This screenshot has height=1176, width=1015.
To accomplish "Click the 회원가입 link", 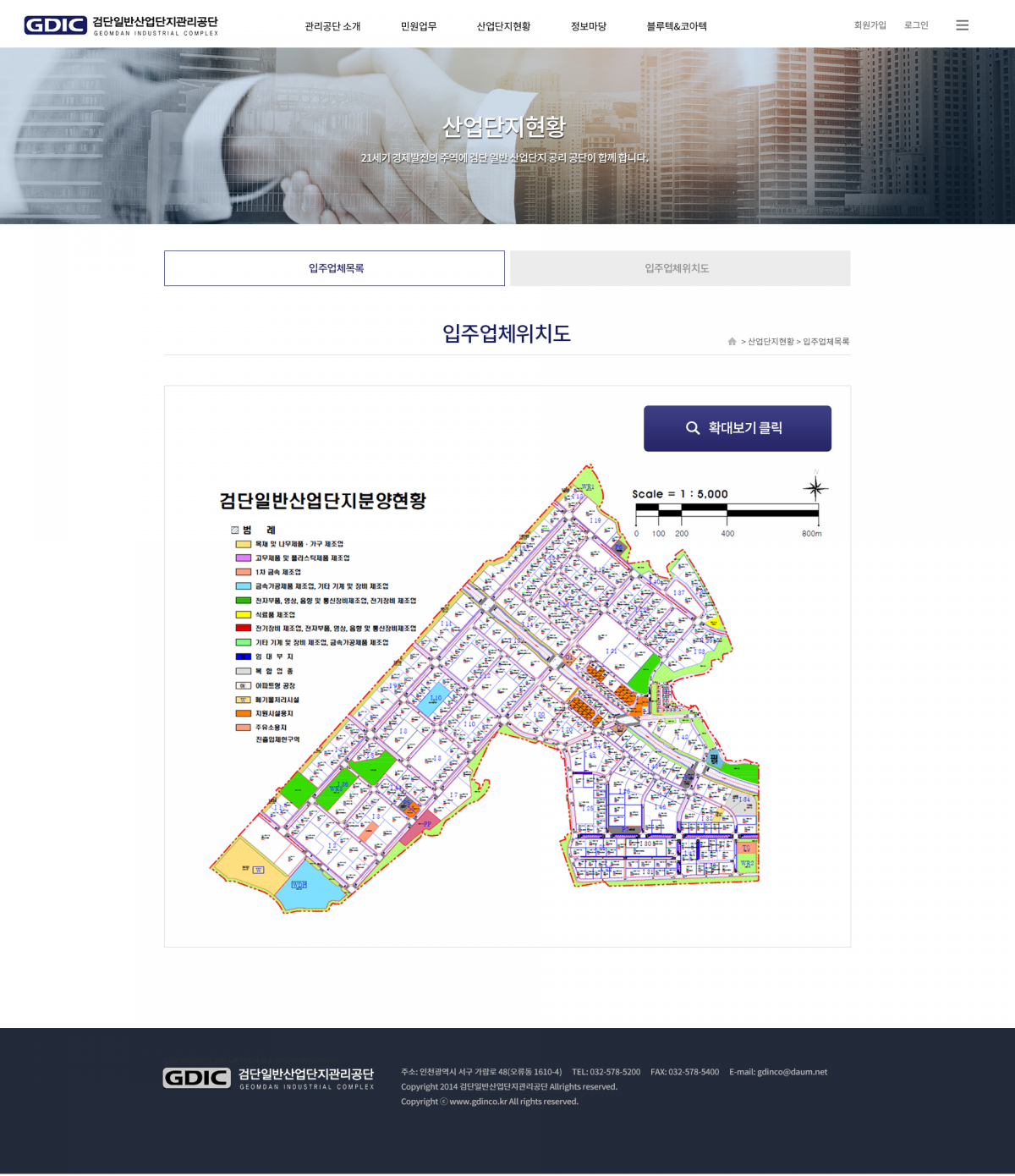I will [x=870, y=25].
